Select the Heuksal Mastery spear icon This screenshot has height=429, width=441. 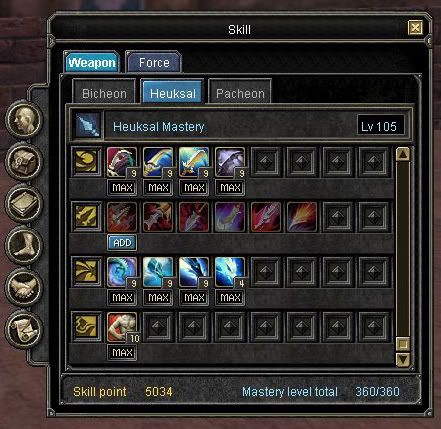[x=87, y=126]
